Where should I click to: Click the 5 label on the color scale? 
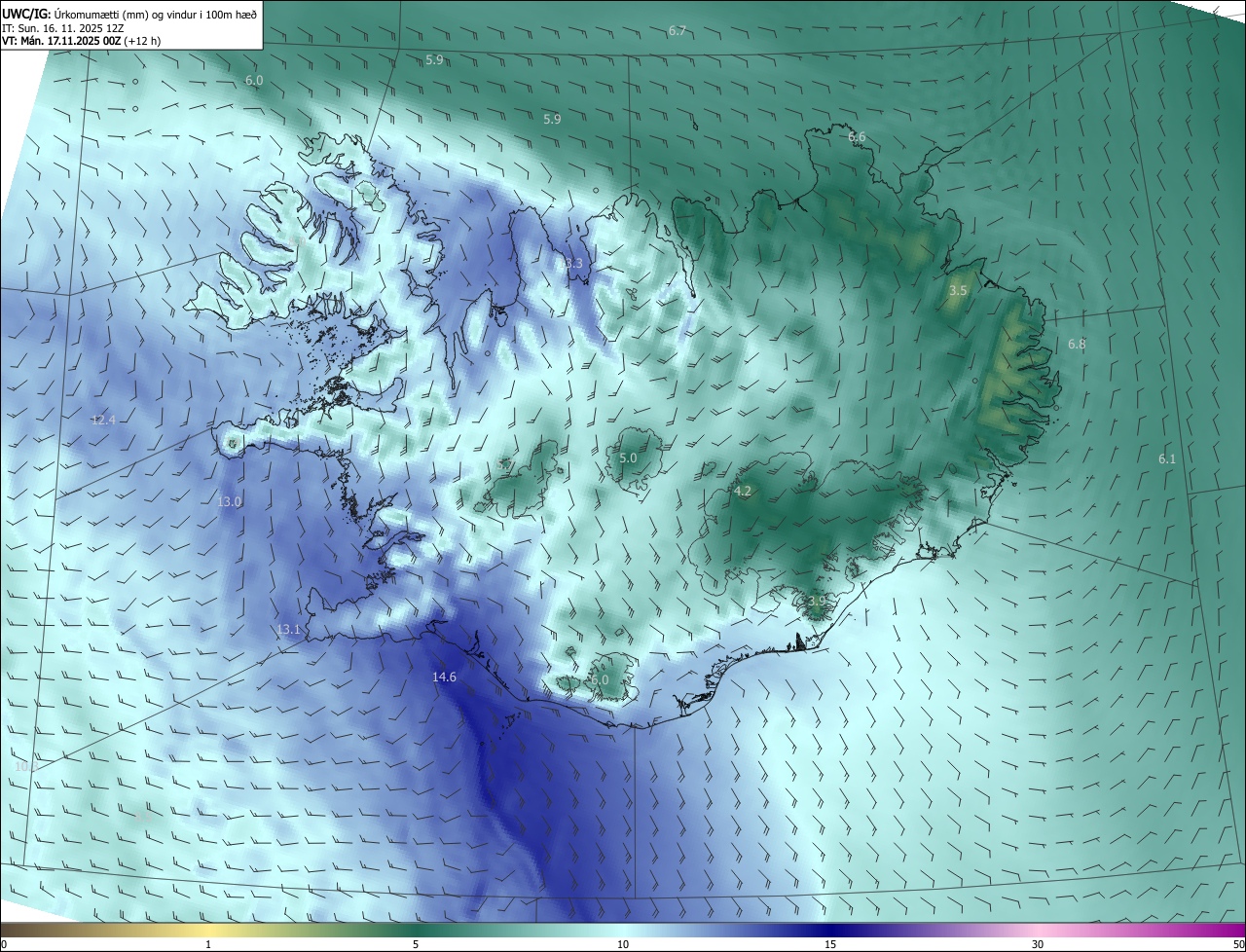(416, 945)
